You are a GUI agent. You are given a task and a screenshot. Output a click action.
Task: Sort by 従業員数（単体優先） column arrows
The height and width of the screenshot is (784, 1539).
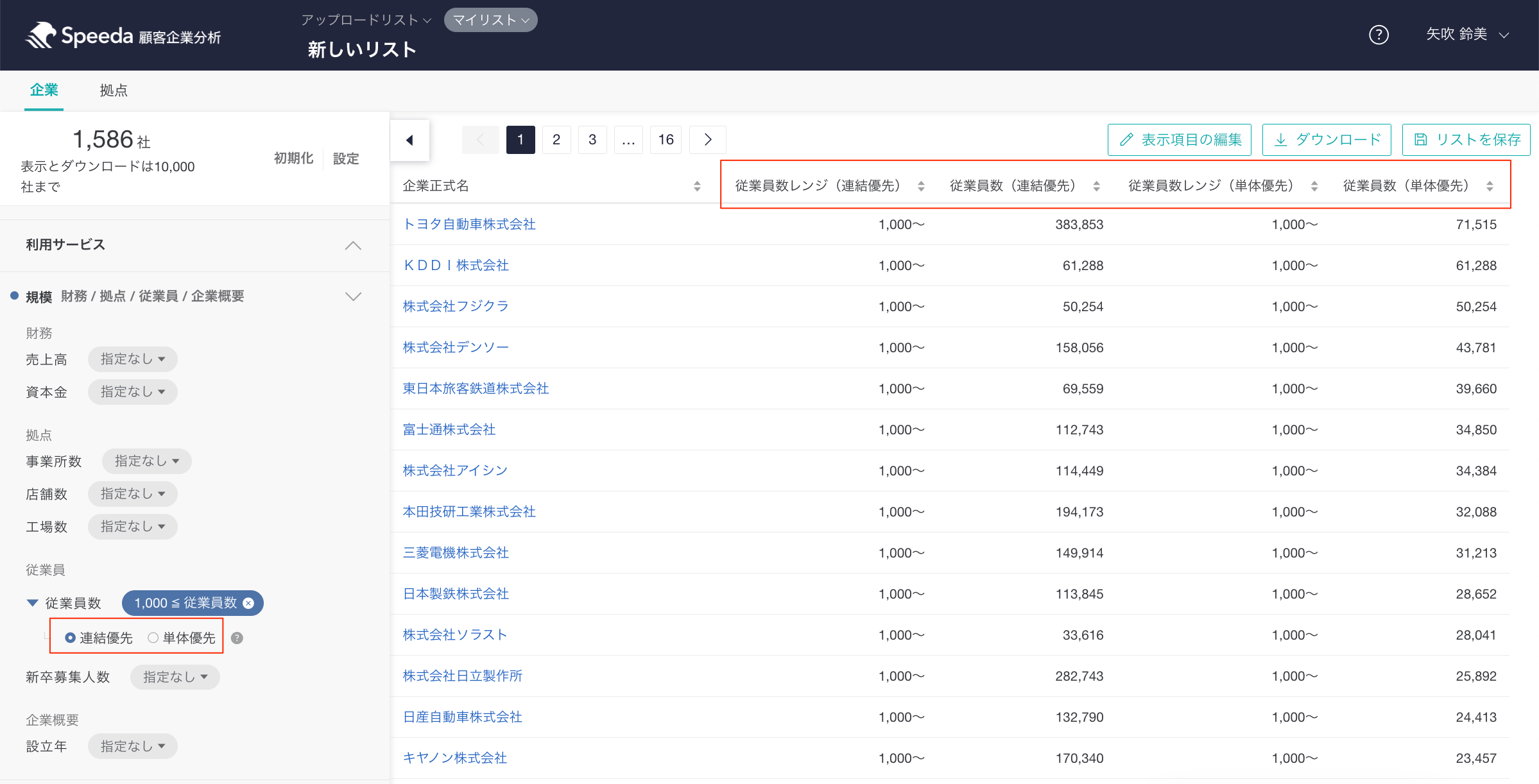(1490, 186)
